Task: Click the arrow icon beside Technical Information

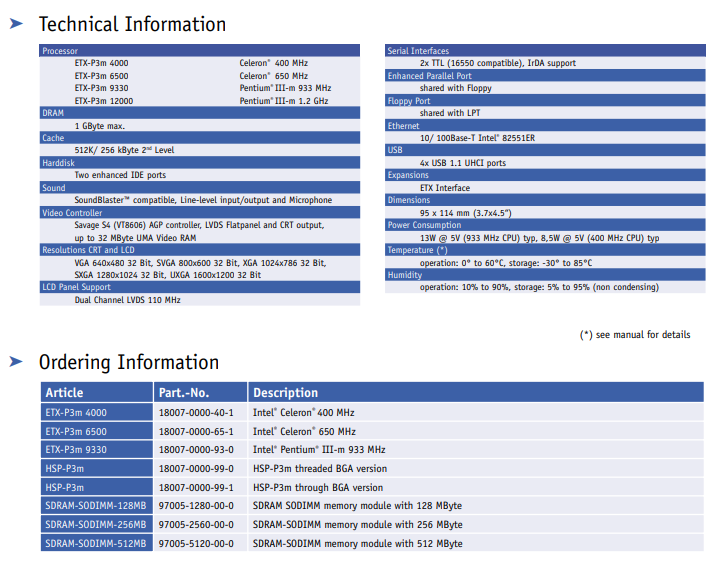Action: [x=16, y=22]
